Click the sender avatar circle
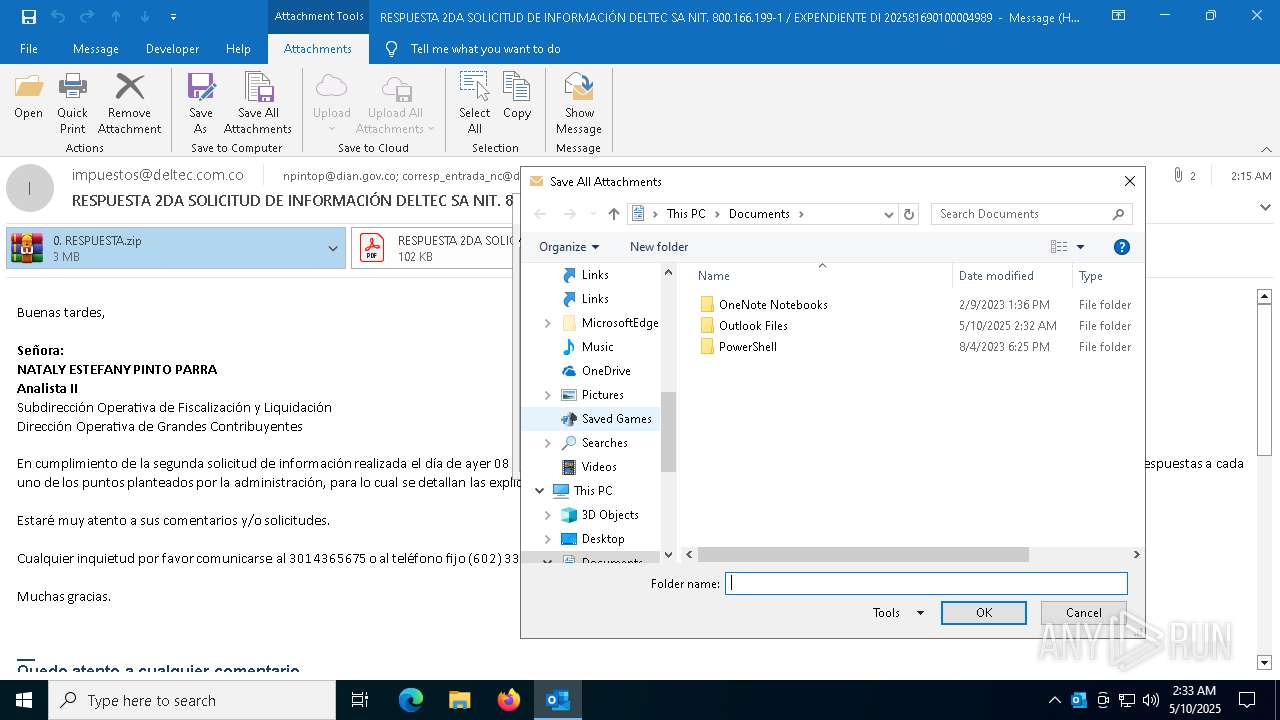 [x=30, y=188]
